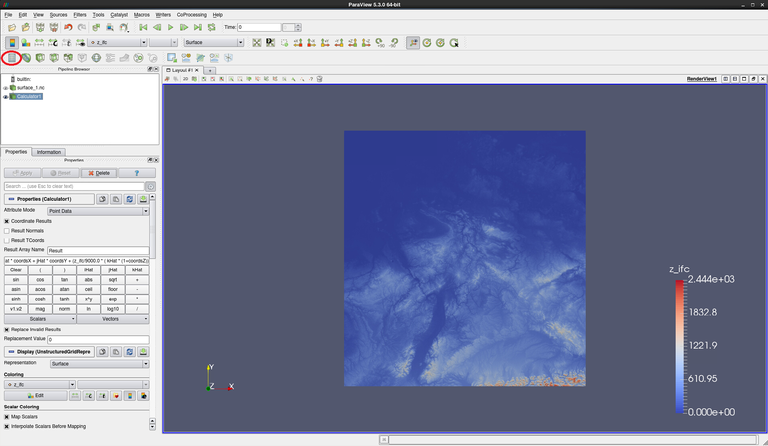Toggle visibility eye of surface_1.nc
The width and height of the screenshot is (768, 446).
(x=5, y=88)
